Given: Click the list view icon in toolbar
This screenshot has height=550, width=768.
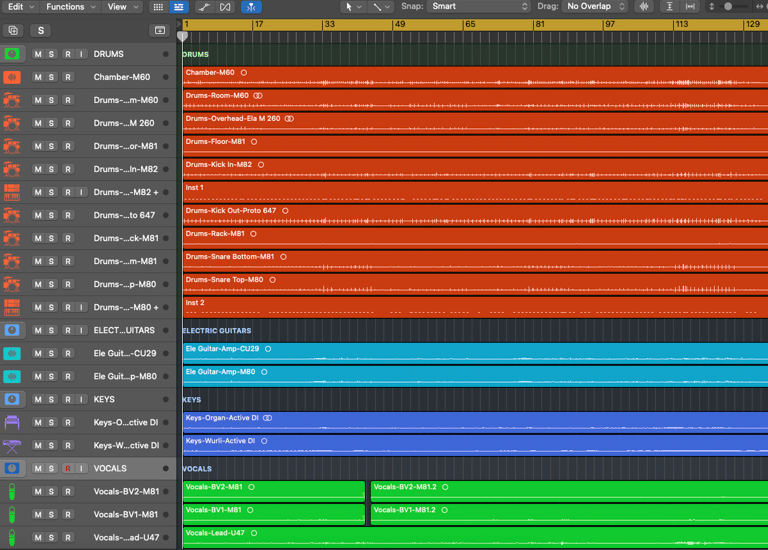Looking at the screenshot, I should 179,7.
